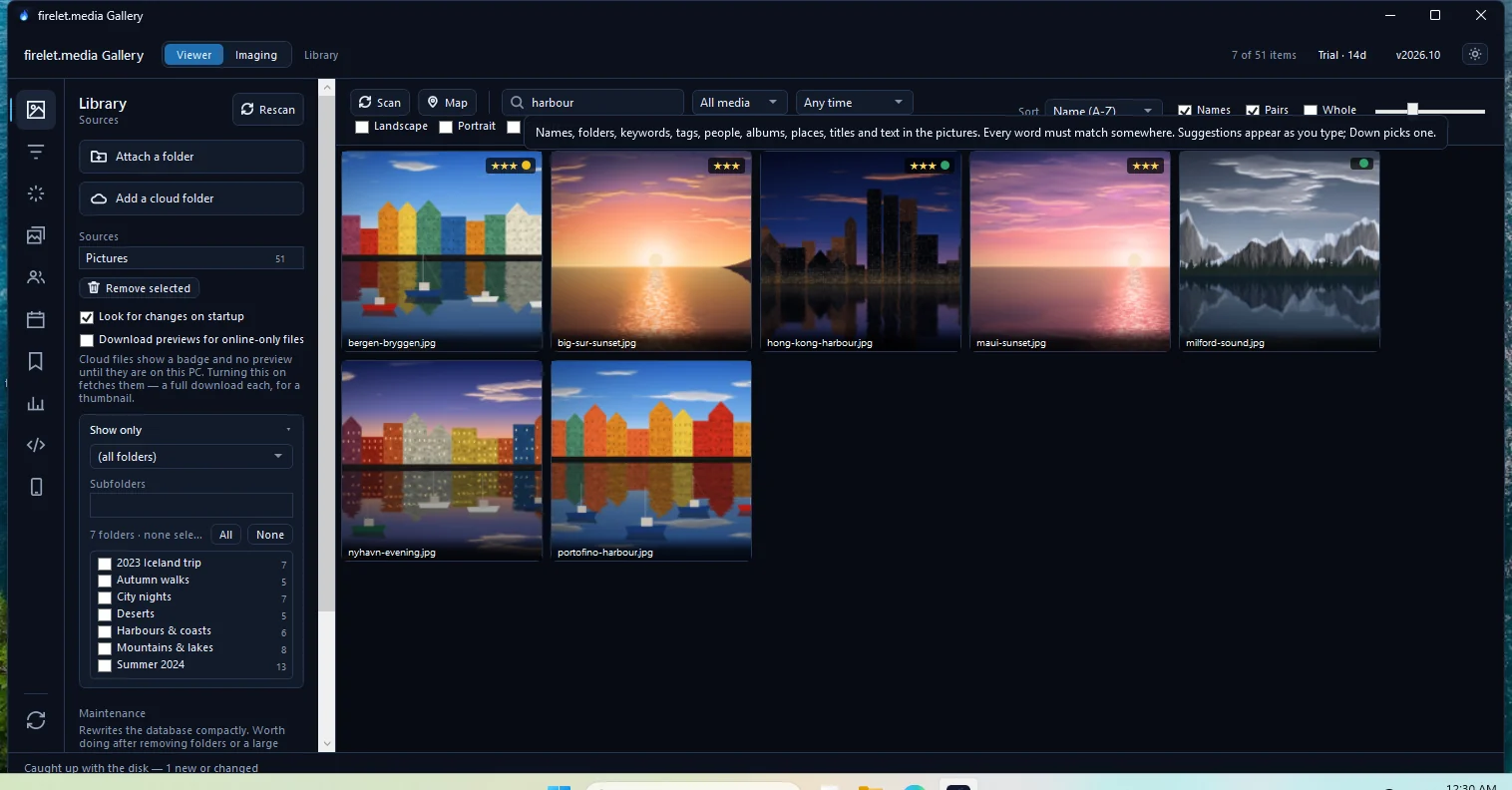Click the firelet.media flame icon in the title bar
The height and width of the screenshot is (790, 1512).
(x=24, y=16)
